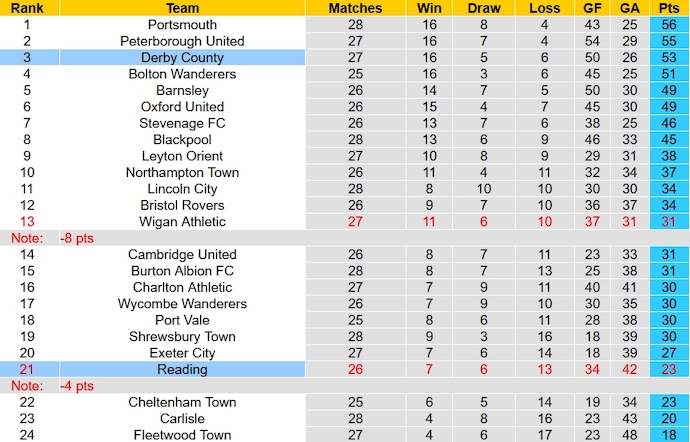690x442 pixels.
Task: Sort table by Pts header
Action: 668,8
